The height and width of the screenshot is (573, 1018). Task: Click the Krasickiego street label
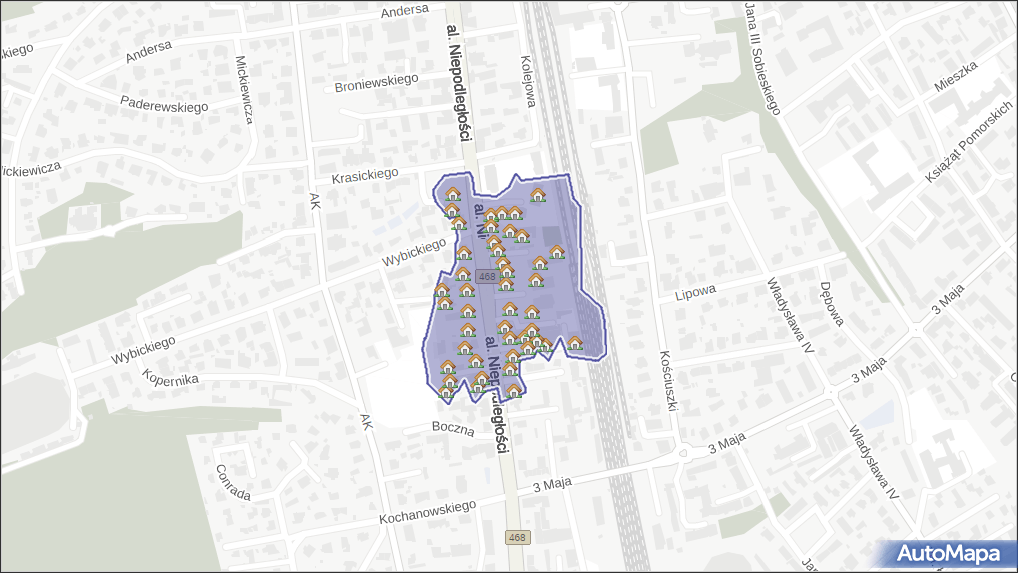coord(365,174)
